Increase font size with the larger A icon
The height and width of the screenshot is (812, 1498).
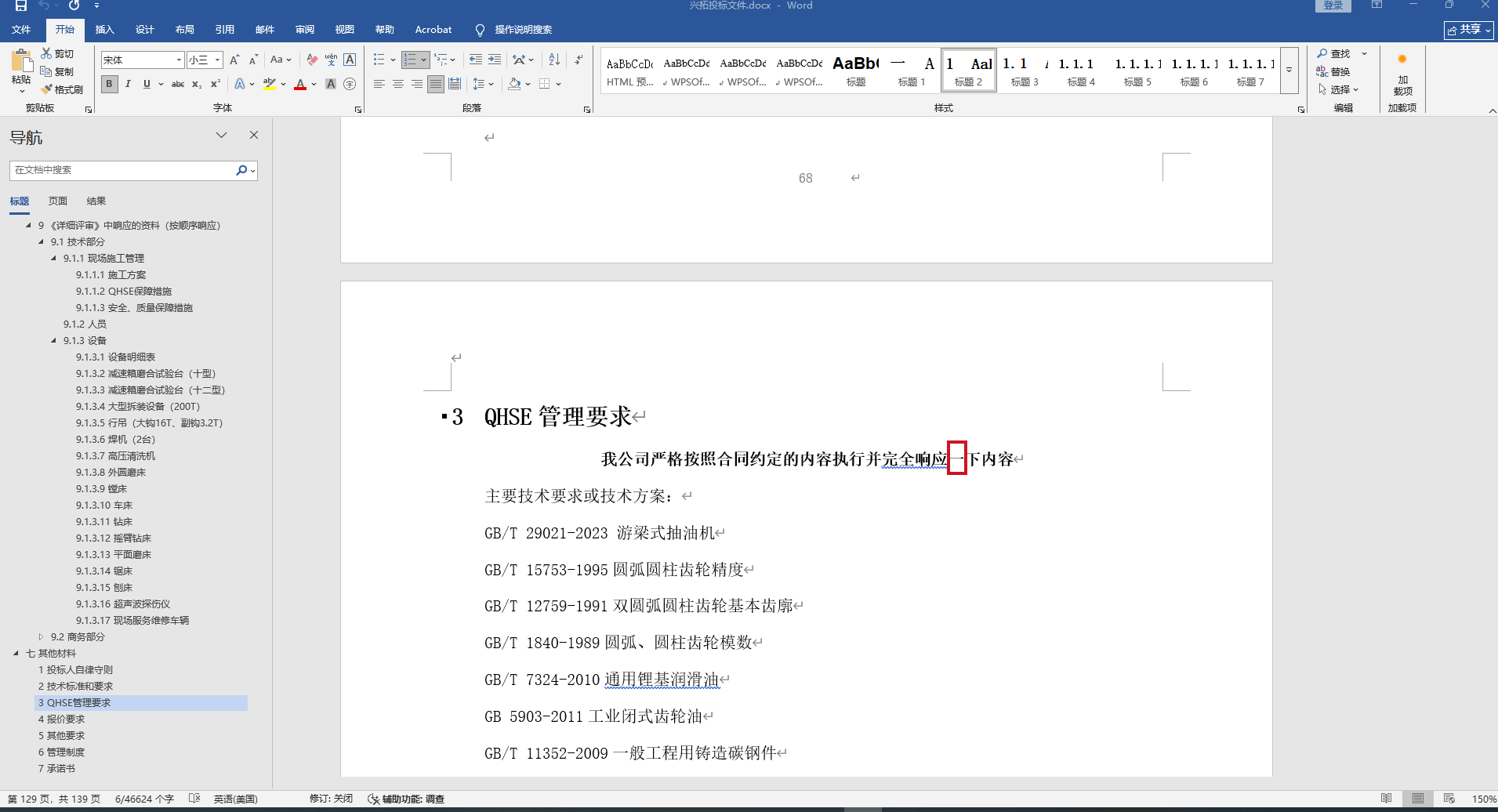(x=234, y=60)
